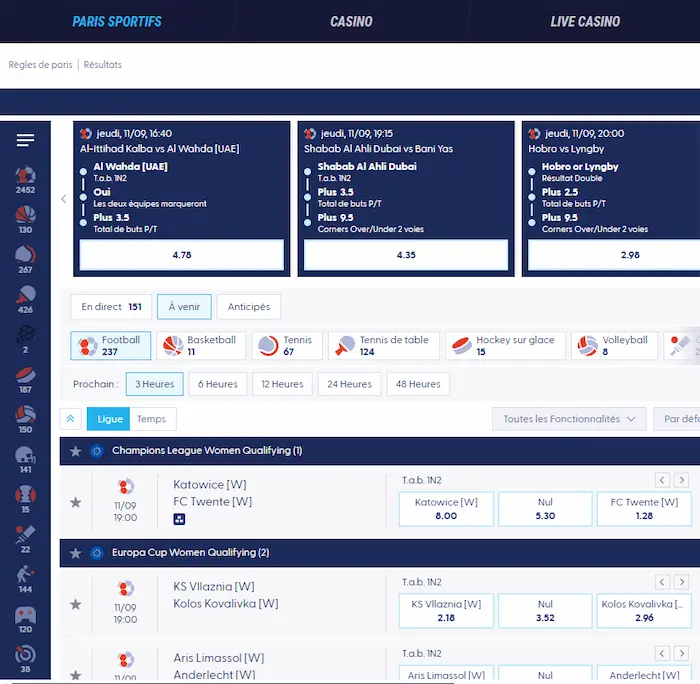Select the darts icon showing 38
700x684 pixels.
tap(25, 658)
